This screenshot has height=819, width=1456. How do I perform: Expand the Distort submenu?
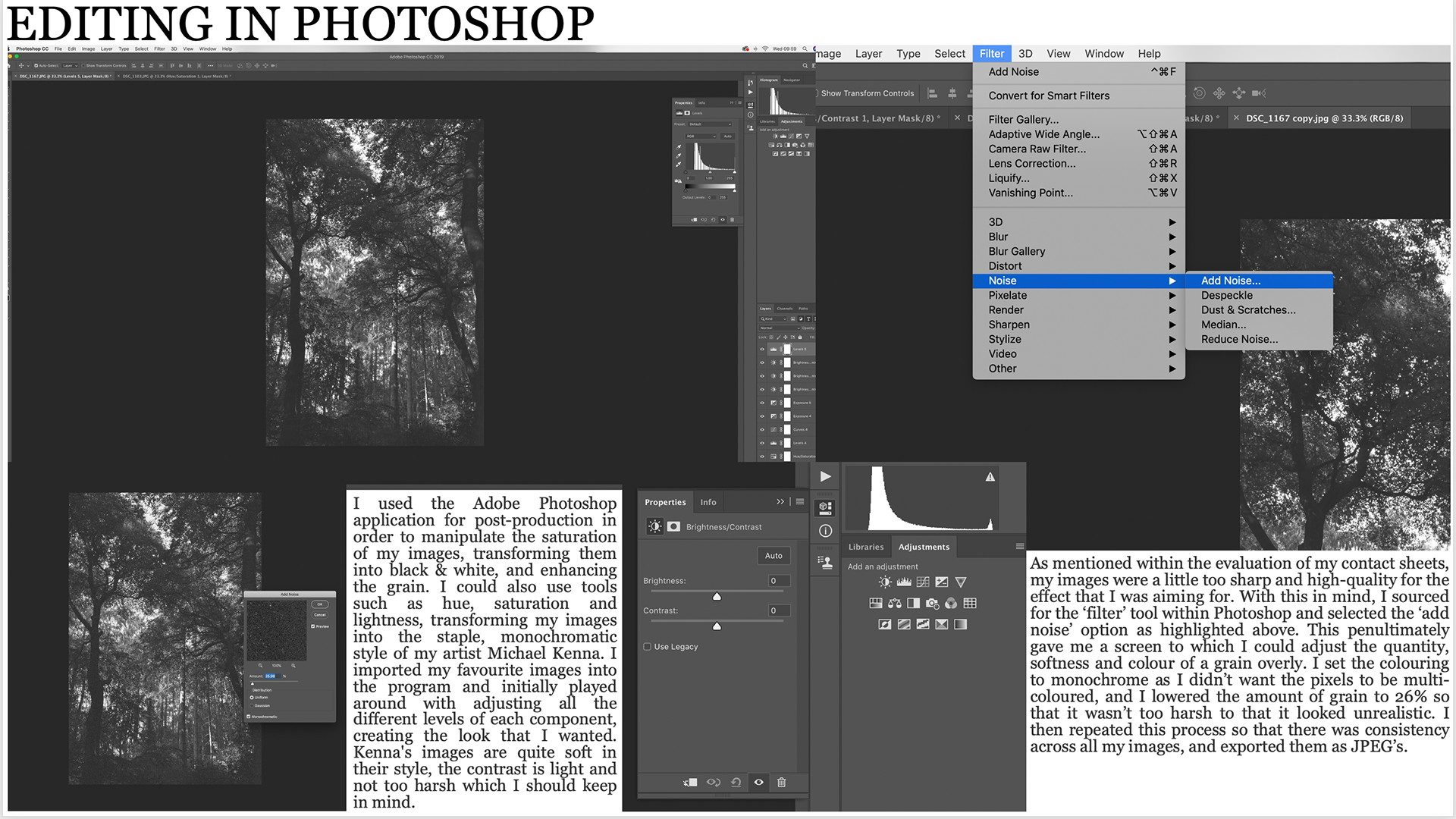click(1078, 266)
